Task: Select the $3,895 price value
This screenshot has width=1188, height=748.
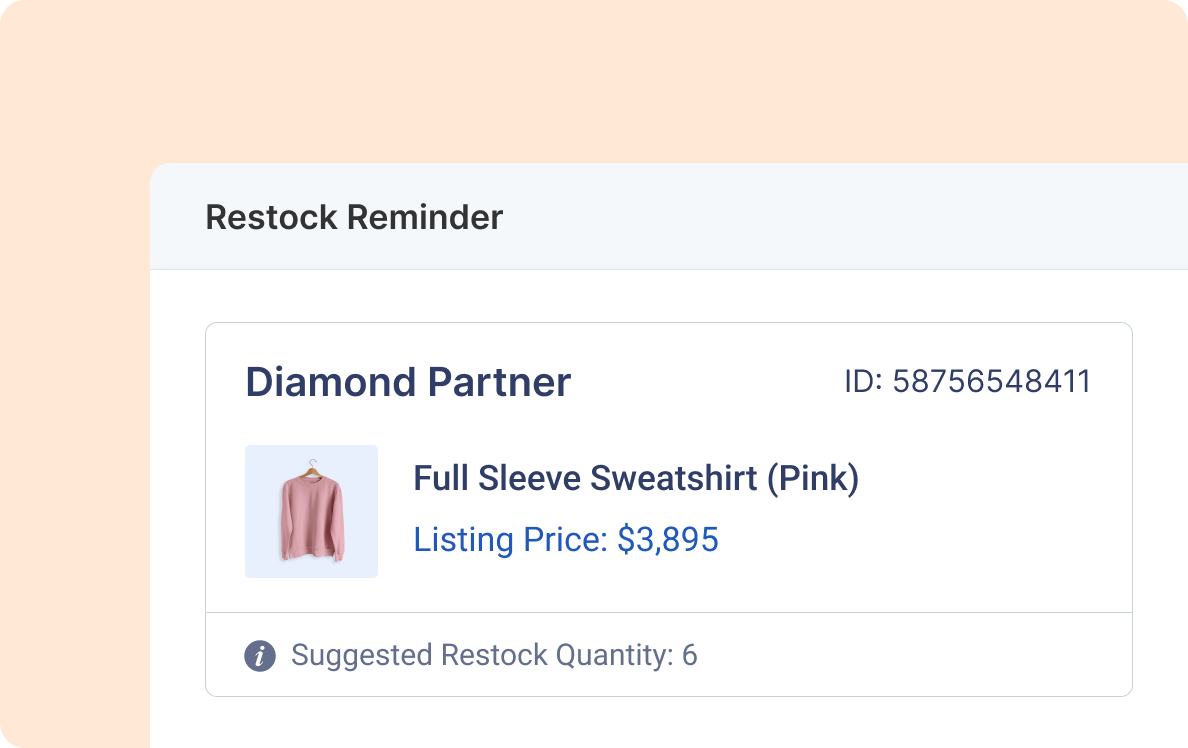Action: tap(668, 540)
